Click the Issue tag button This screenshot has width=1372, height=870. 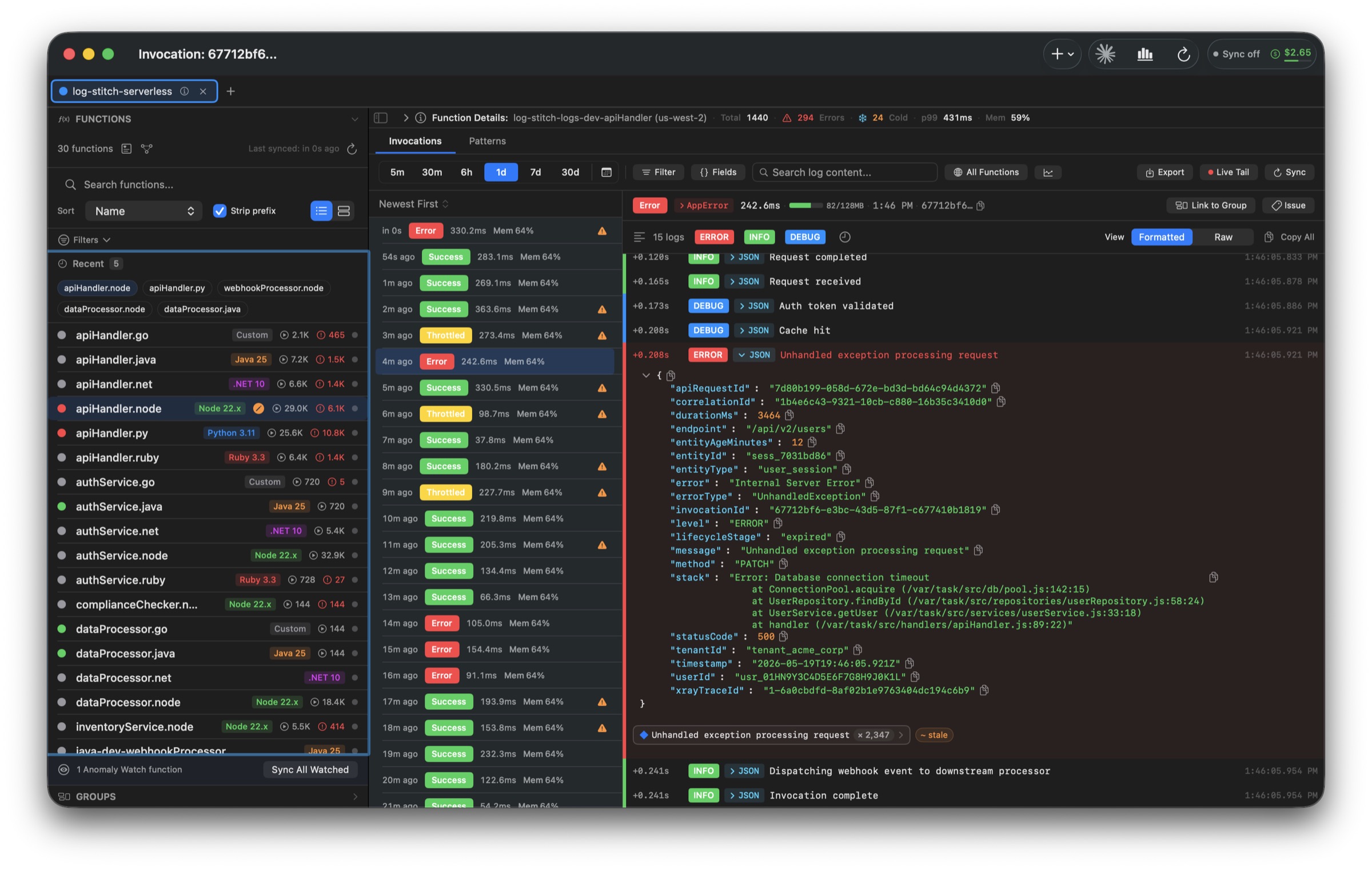(1288, 205)
